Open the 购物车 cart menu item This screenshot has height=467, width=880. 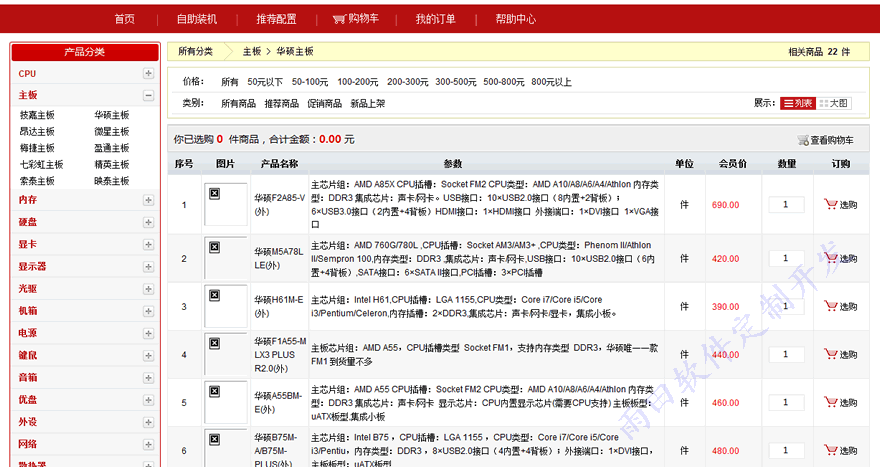[356, 19]
